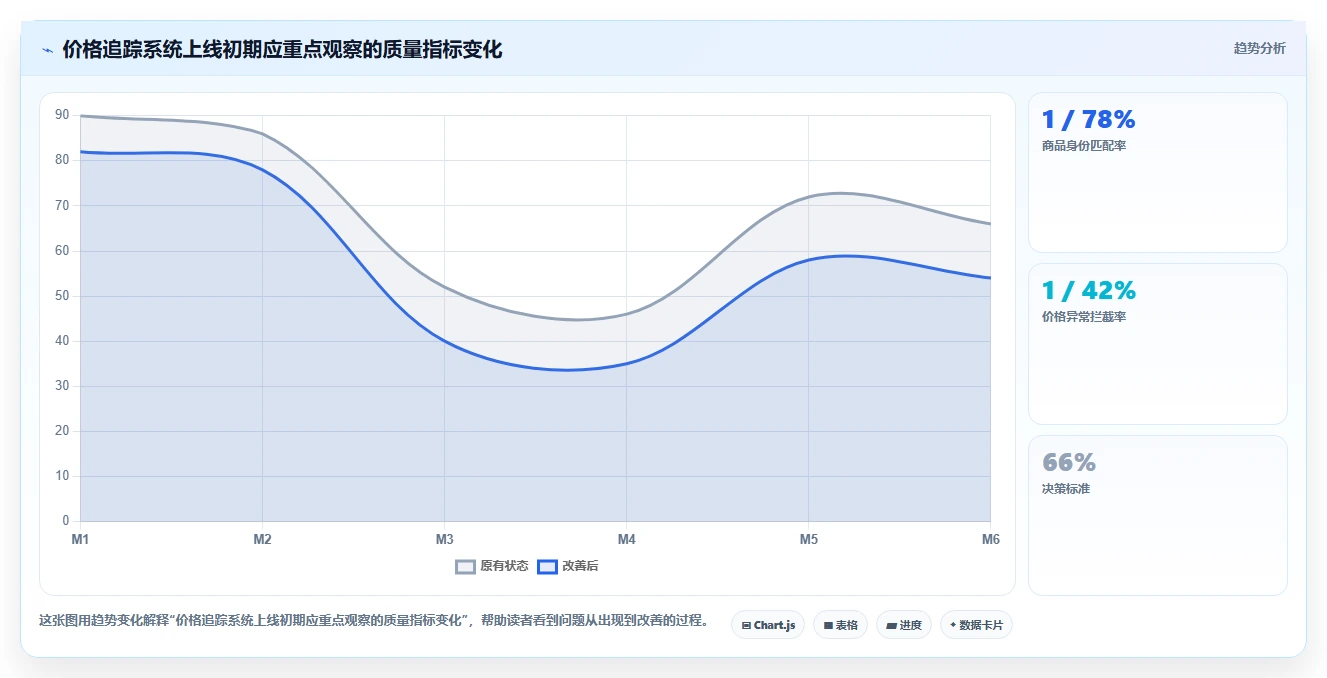
Task: Open the 价格异常拦截率 card
Action: (x=1157, y=344)
